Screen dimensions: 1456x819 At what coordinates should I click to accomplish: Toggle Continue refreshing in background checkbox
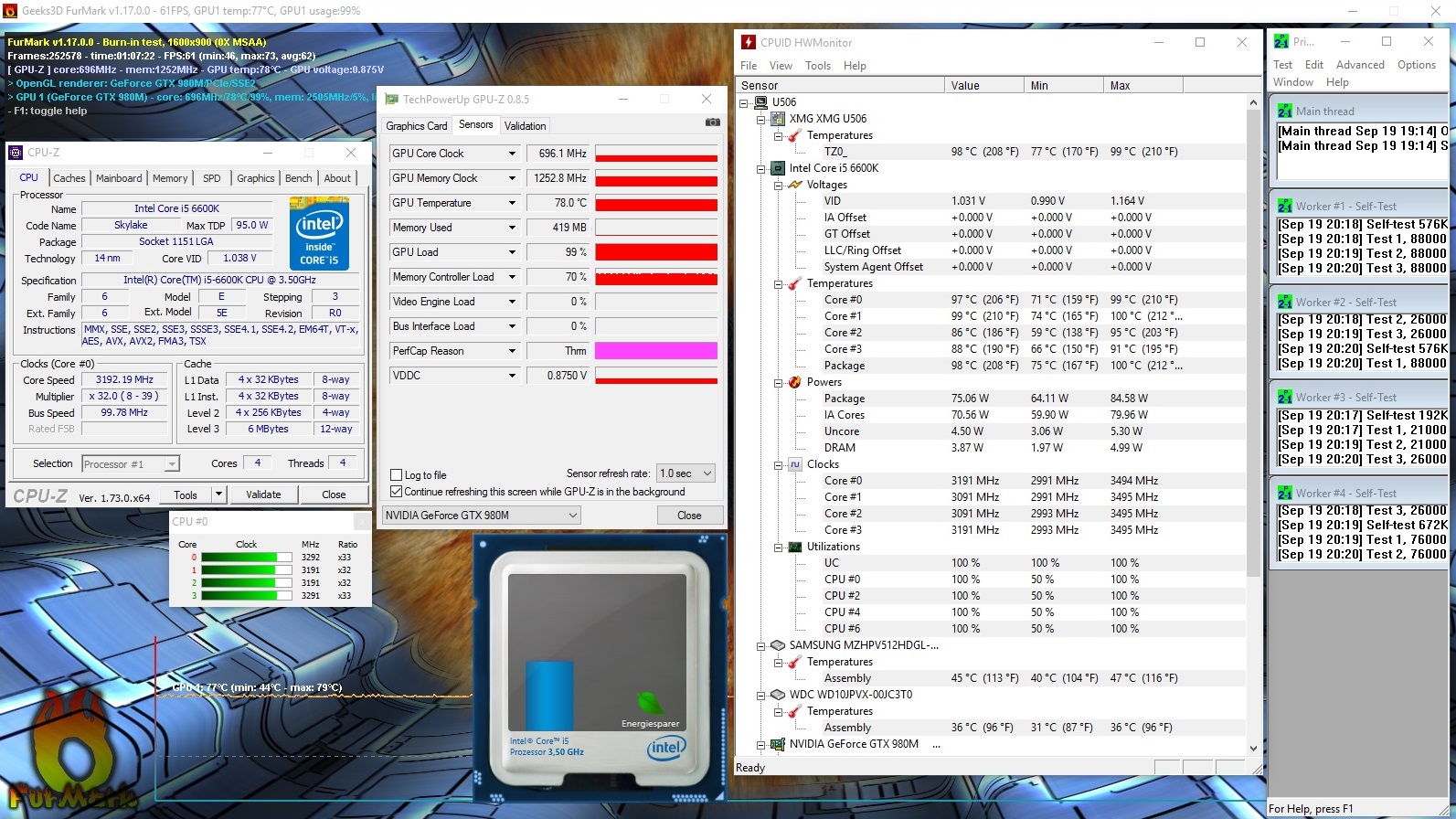(x=397, y=492)
